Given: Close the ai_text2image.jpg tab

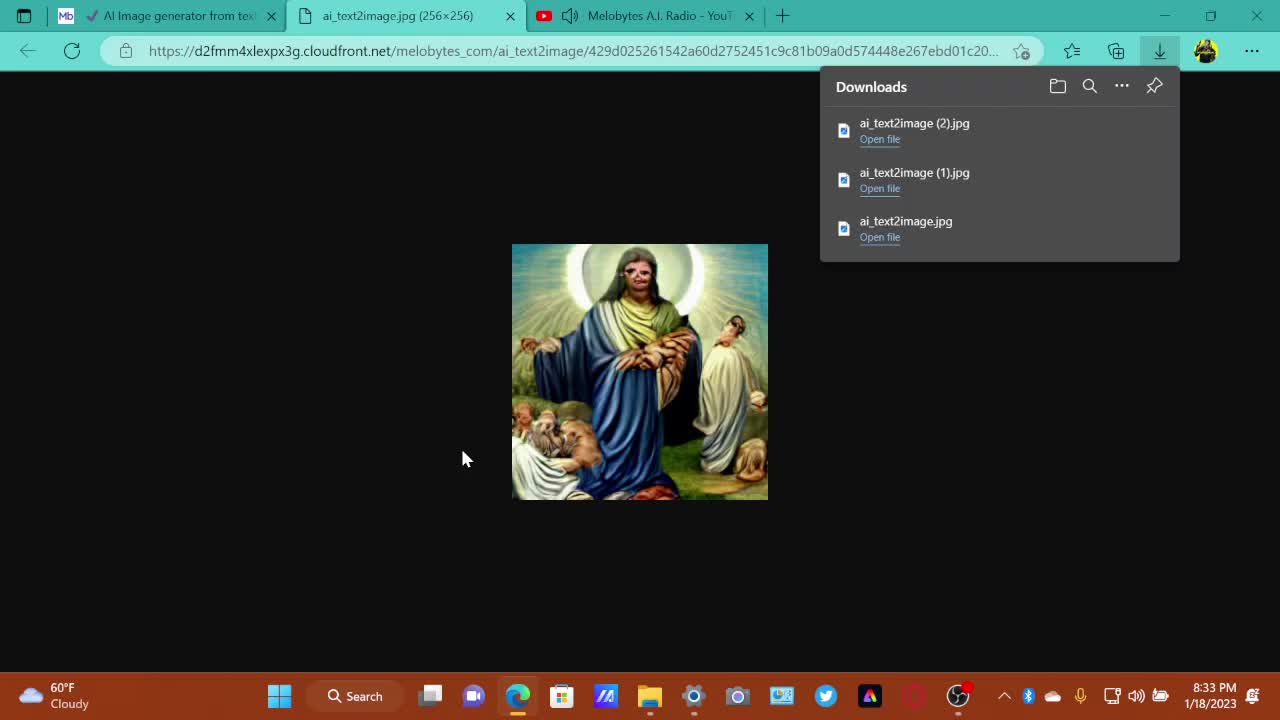Looking at the screenshot, I should point(510,16).
